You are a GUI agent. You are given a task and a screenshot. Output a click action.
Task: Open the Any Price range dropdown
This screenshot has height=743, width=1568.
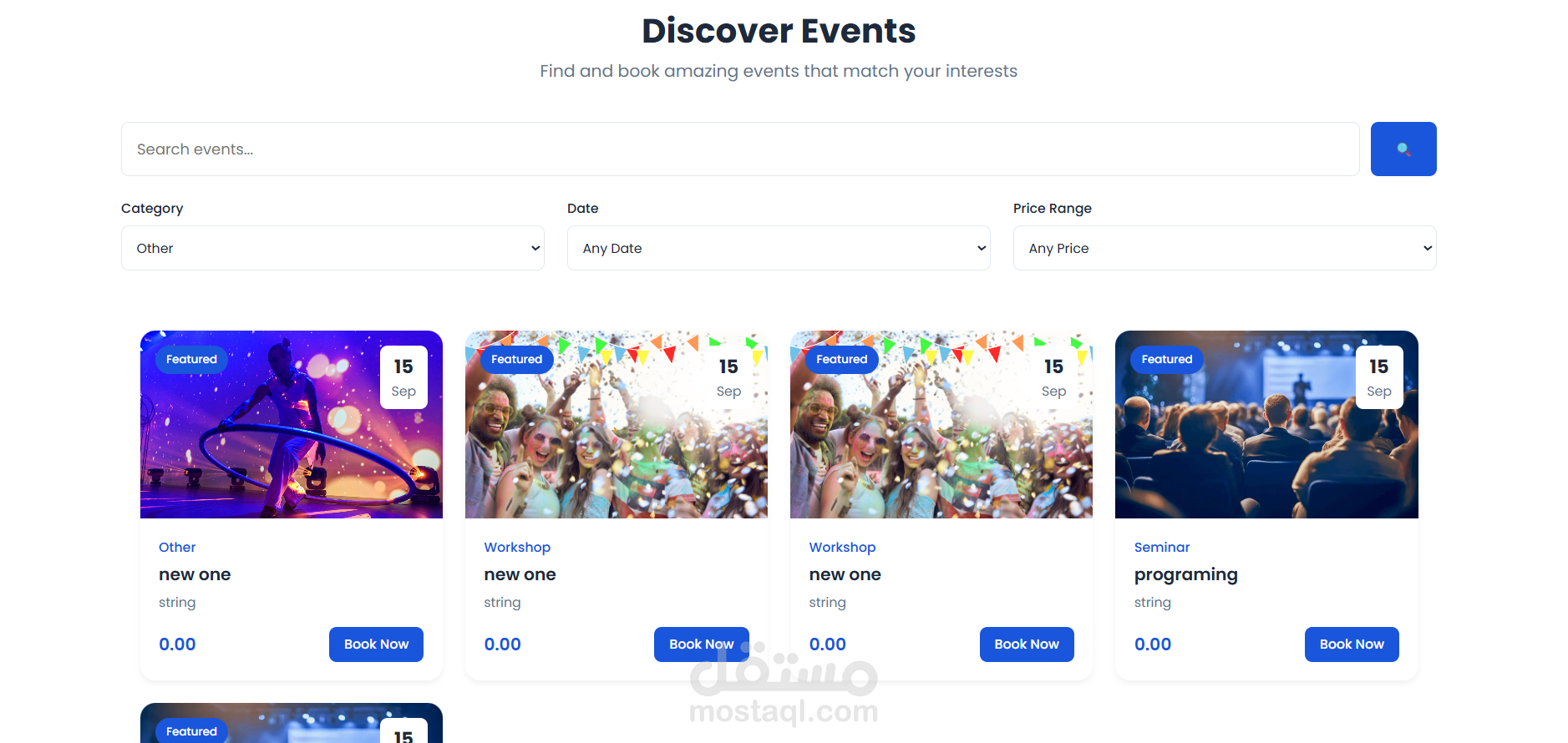1225,248
